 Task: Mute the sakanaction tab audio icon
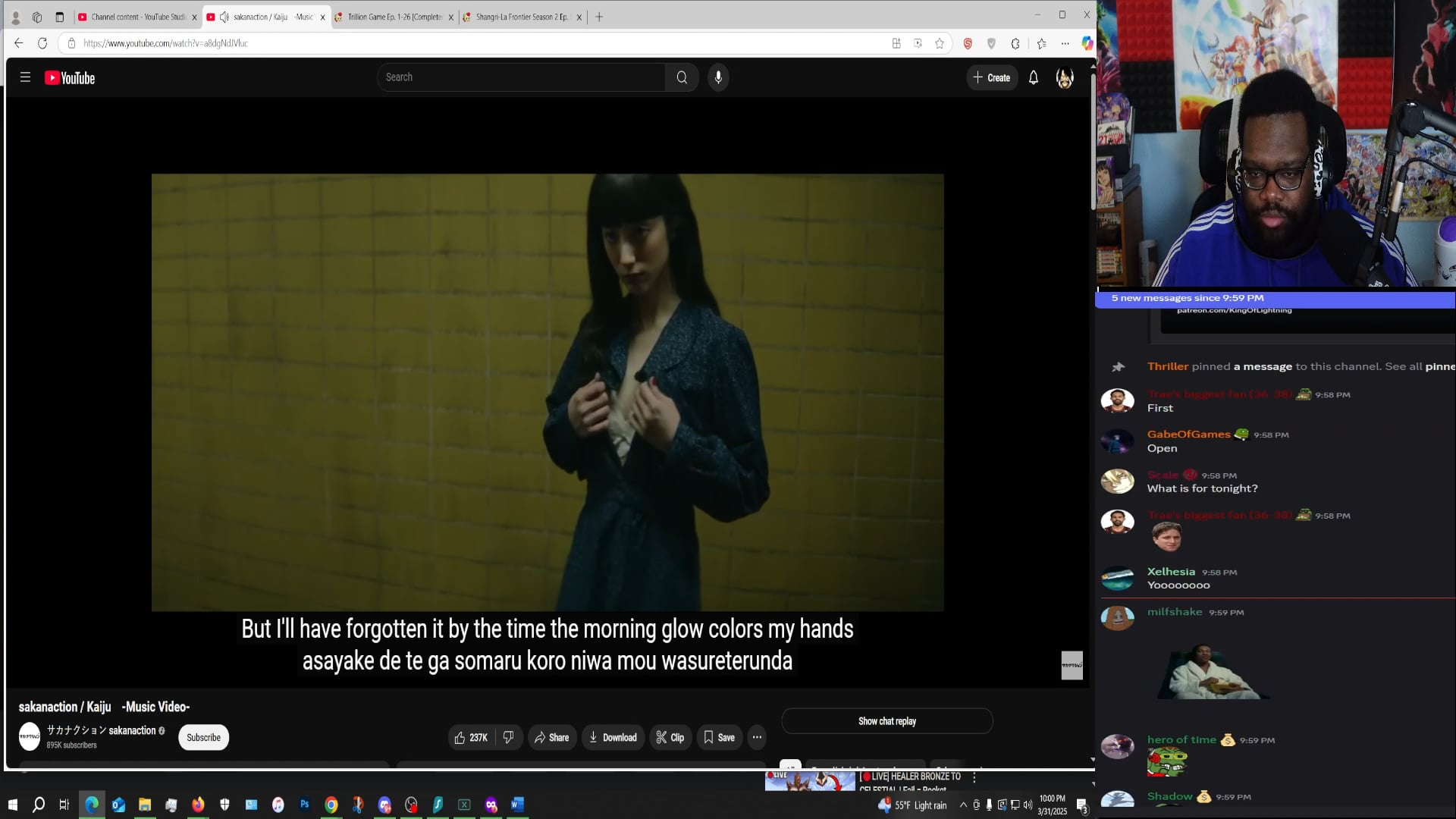[224, 17]
